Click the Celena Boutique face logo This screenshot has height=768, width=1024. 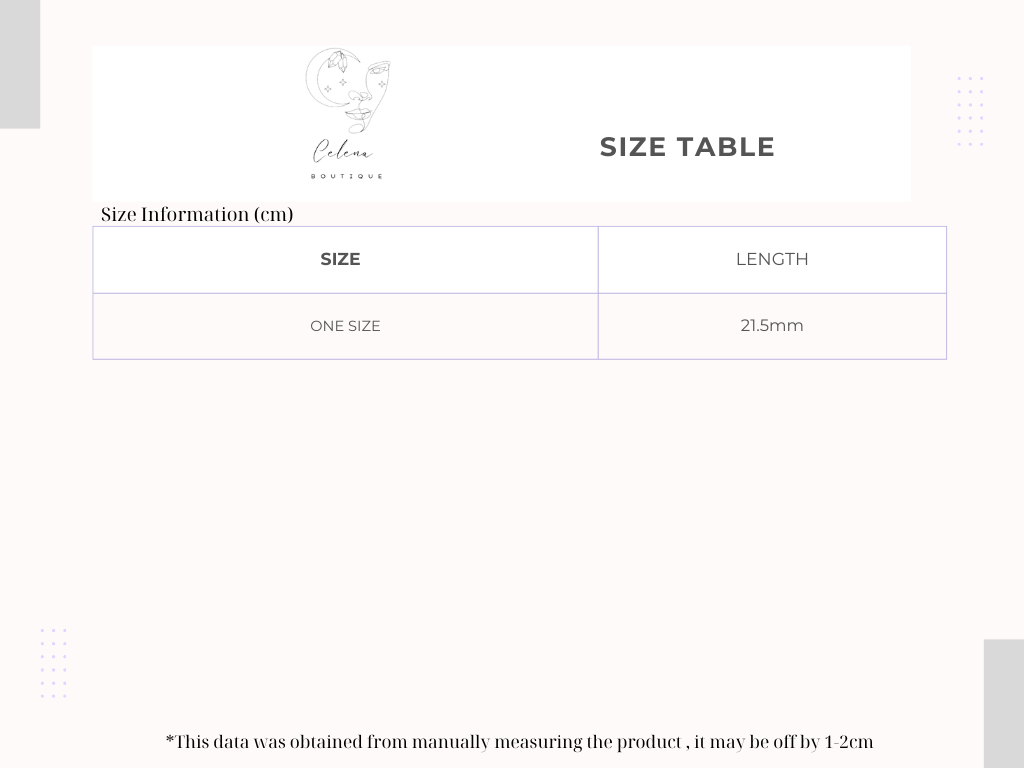pyautogui.click(x=348, y=95)
